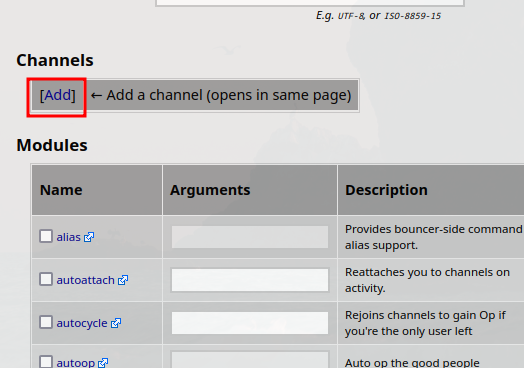Enable the alias module checkbox

click(46, 236)
